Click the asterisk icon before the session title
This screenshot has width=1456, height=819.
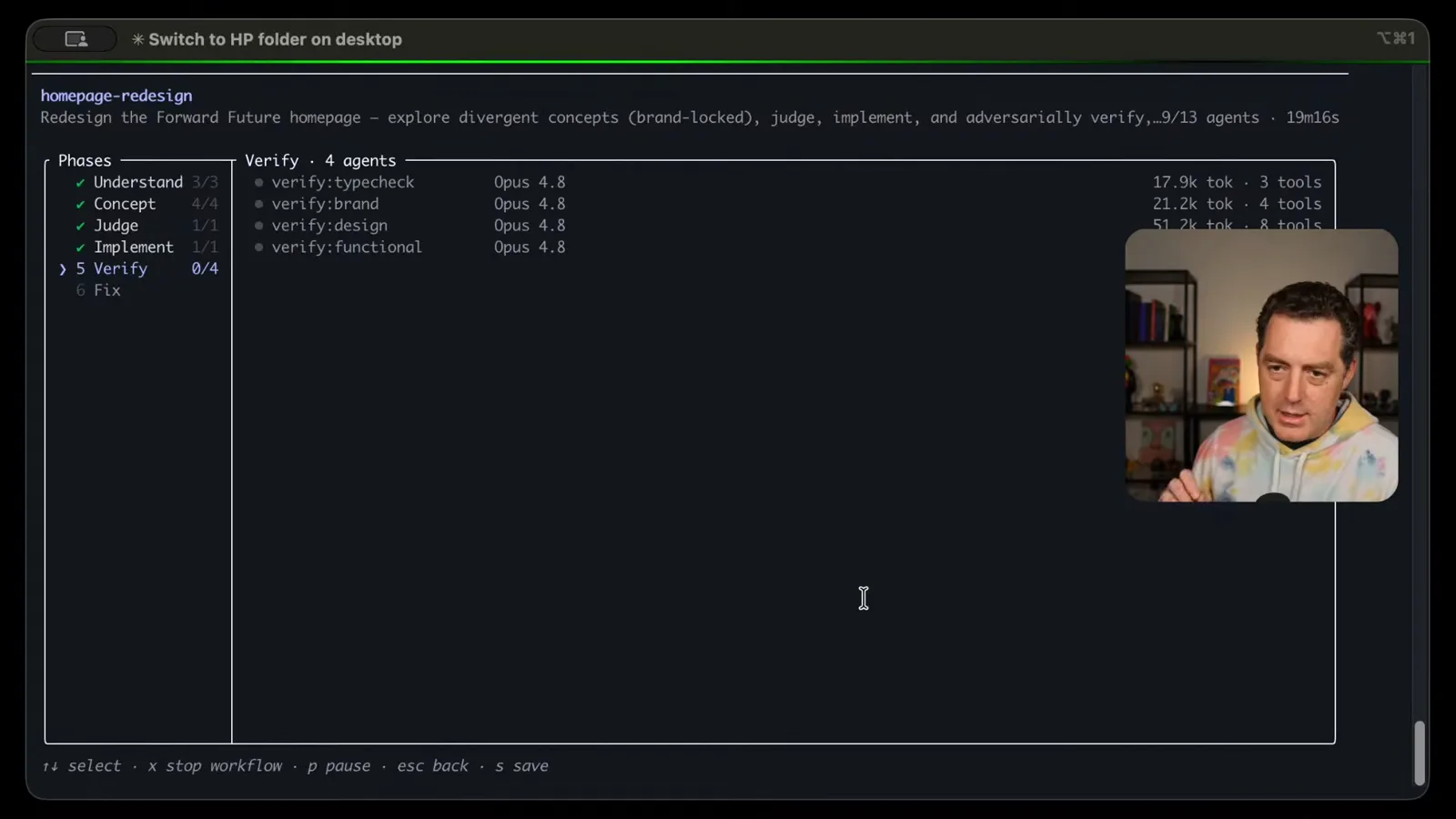tap(138, 39)
